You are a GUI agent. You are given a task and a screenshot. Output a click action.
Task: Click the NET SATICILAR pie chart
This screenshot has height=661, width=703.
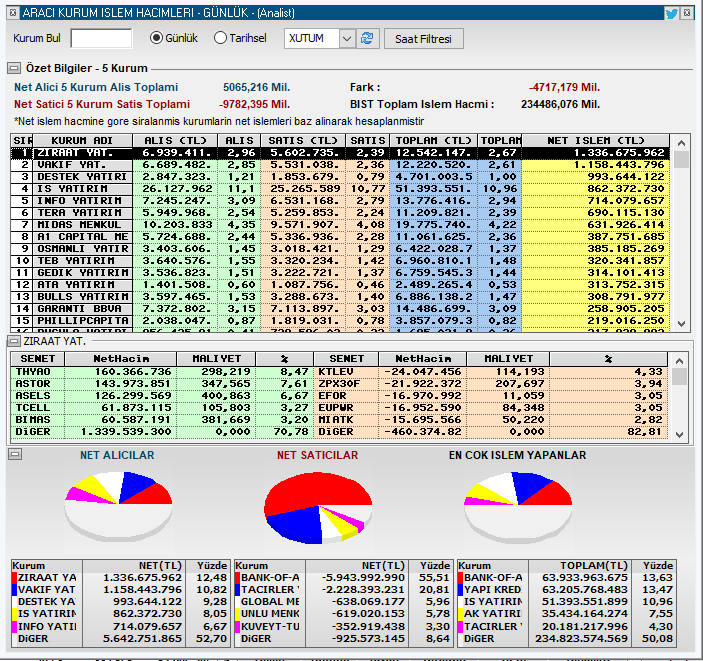318,508
